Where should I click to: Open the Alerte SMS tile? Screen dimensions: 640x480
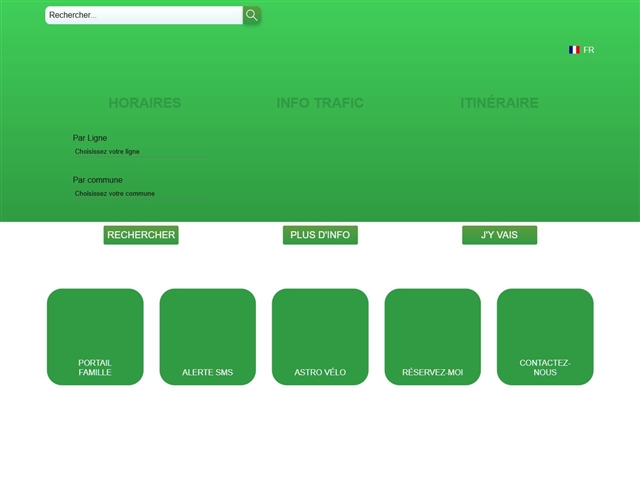(x=207, y=336)
